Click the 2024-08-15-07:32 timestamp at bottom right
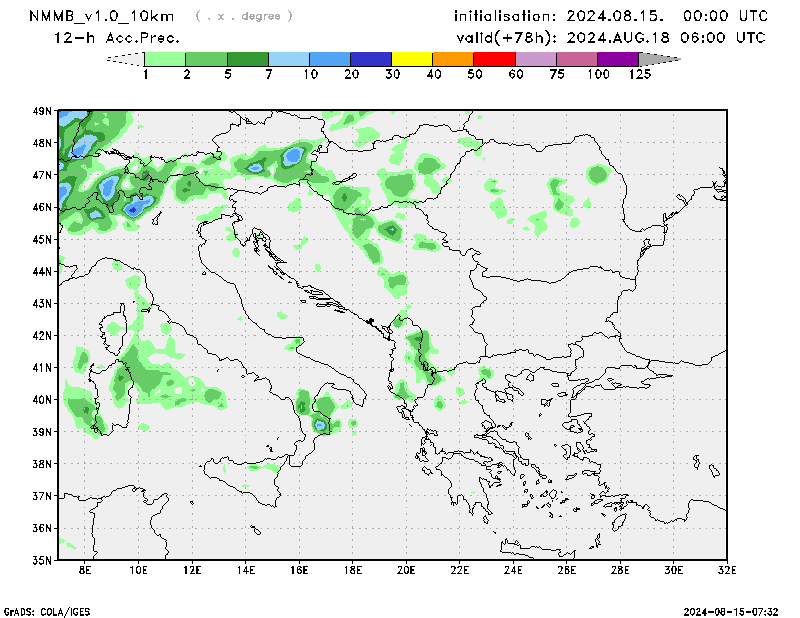 [737, 610]
